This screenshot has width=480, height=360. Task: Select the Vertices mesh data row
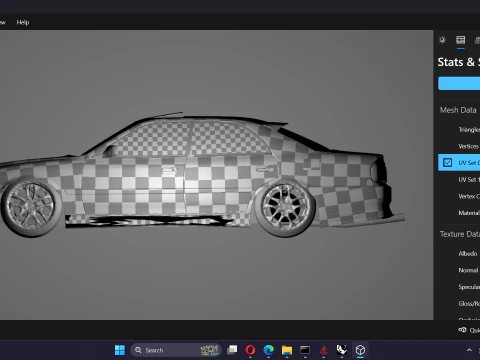[x=459, y=146]
